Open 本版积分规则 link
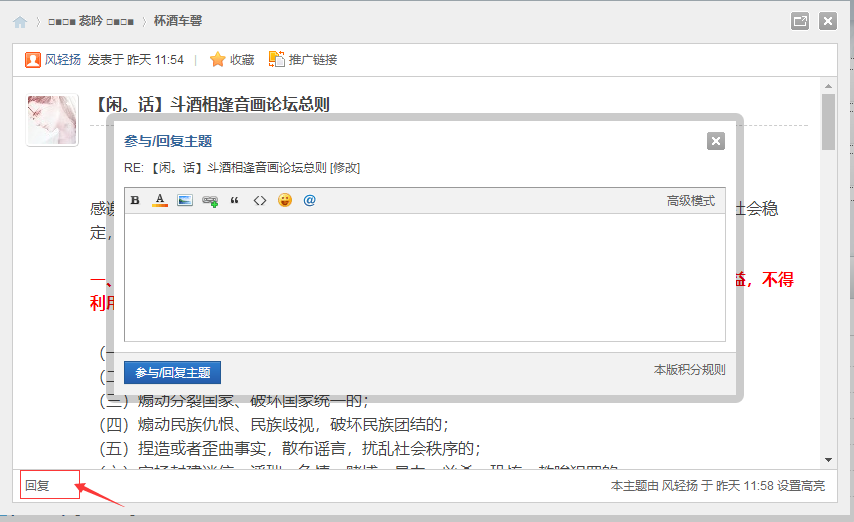 [x=690, y=369]
